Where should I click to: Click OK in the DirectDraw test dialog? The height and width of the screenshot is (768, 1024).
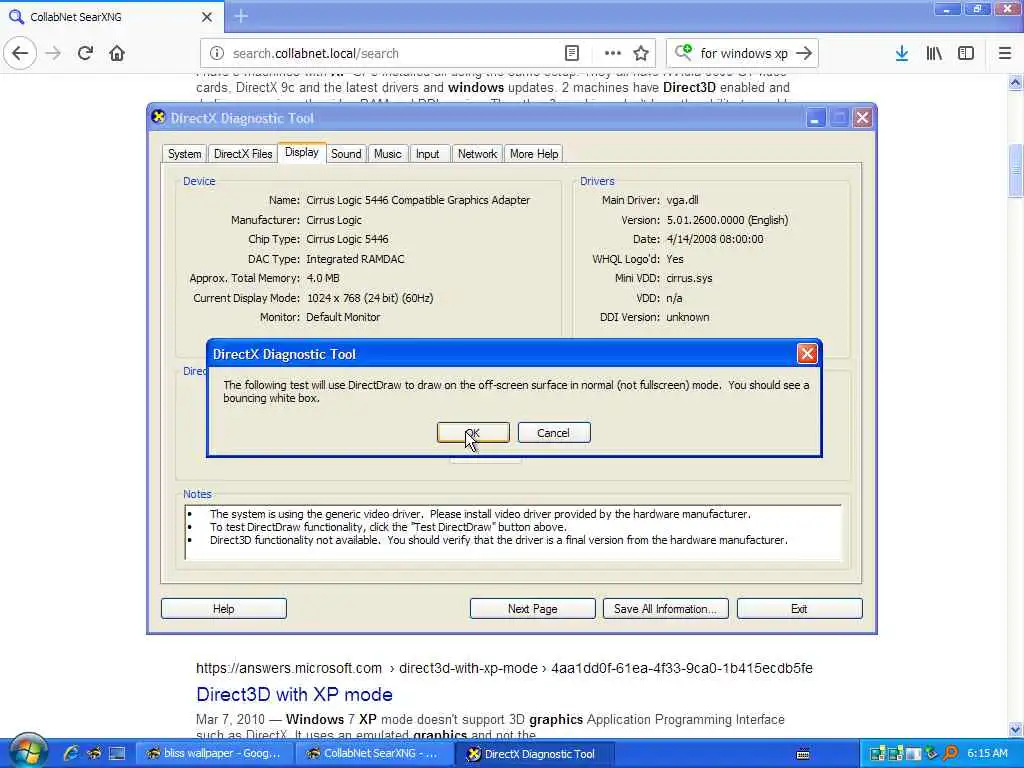(x=473, y=432)
